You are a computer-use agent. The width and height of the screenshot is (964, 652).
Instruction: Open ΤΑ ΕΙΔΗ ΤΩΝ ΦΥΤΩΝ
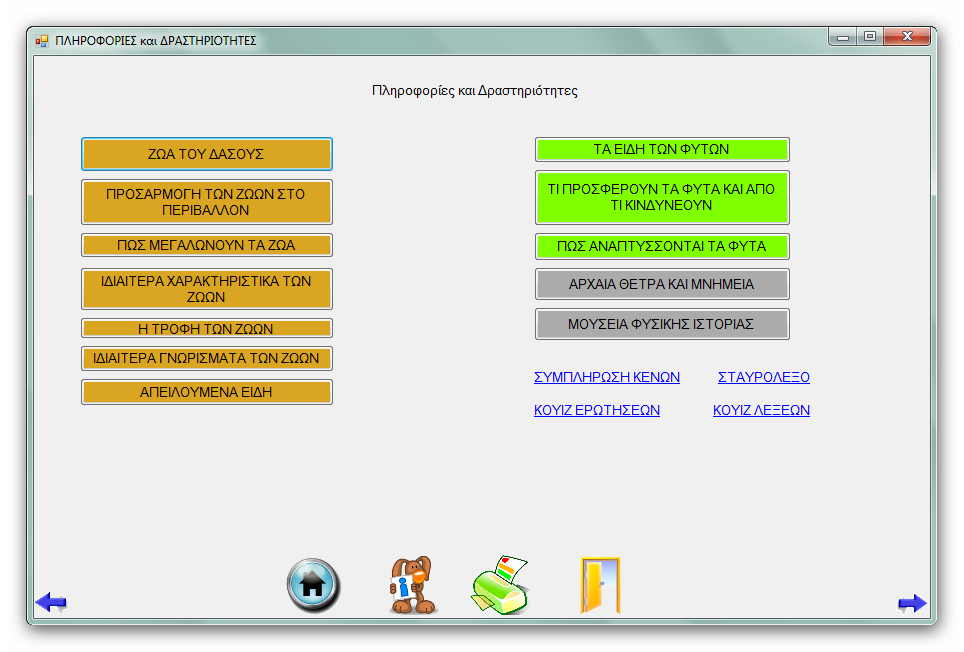pos(662,149)
